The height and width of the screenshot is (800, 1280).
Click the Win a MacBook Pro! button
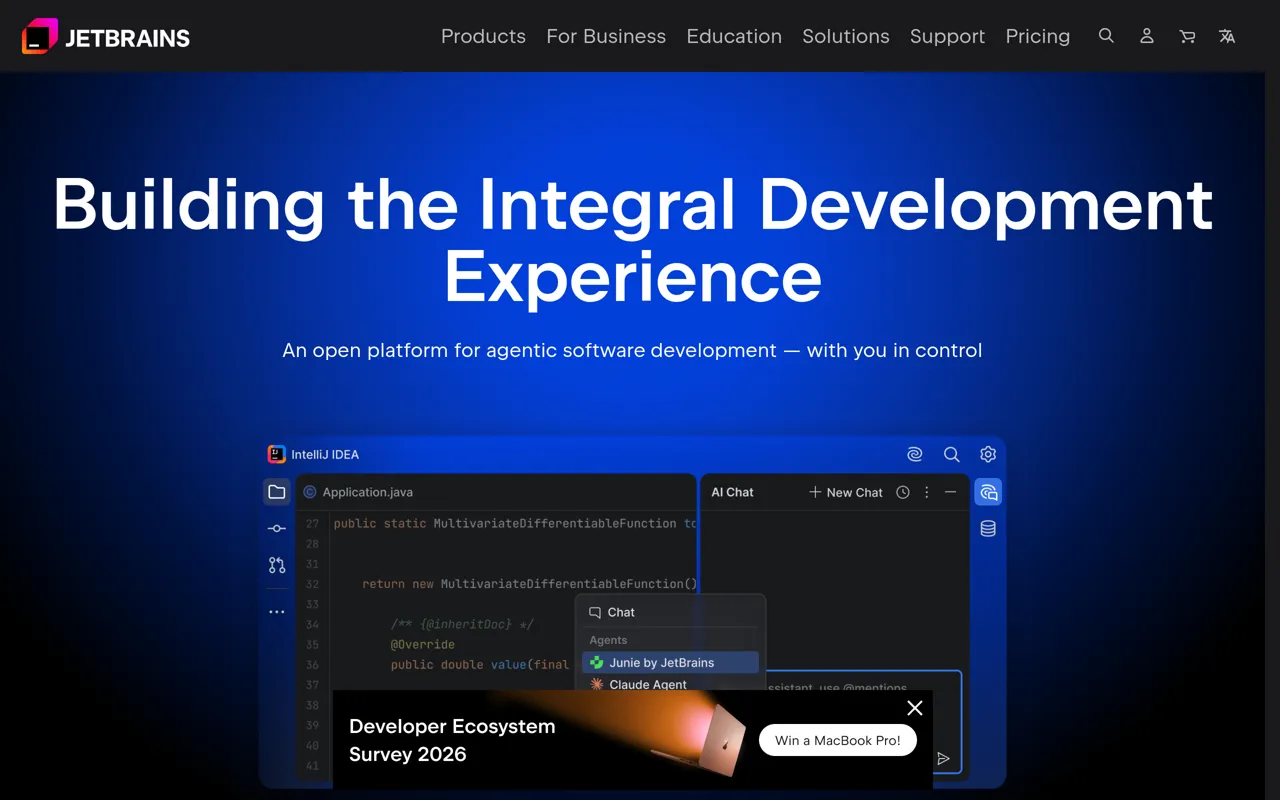(838, 740)
